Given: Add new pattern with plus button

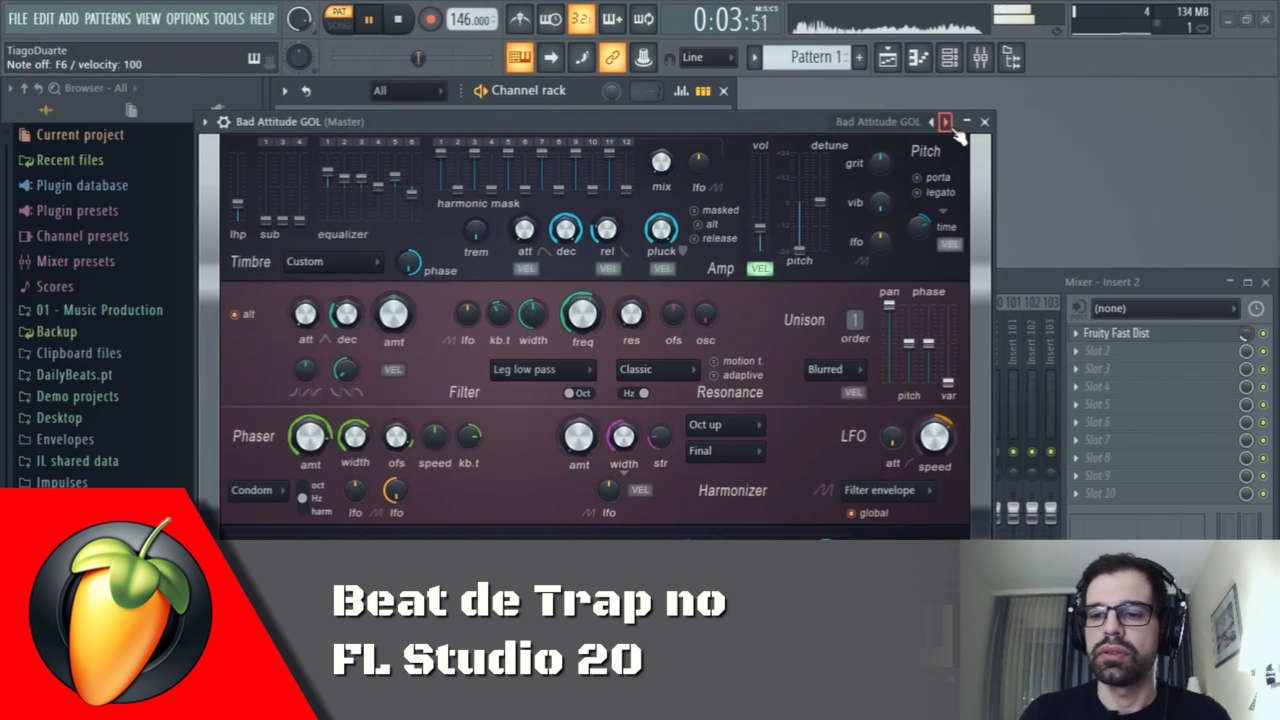Looking at the screenshot, I should coord(859,58).
